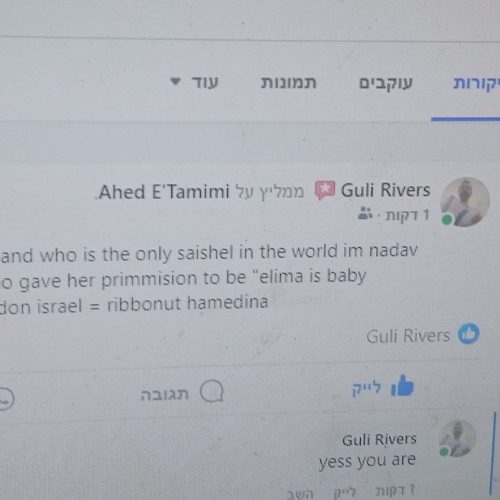The width and height of the screenshot is (500, 500).
Task: Switch to the תמונות tab
Action: 288,82
